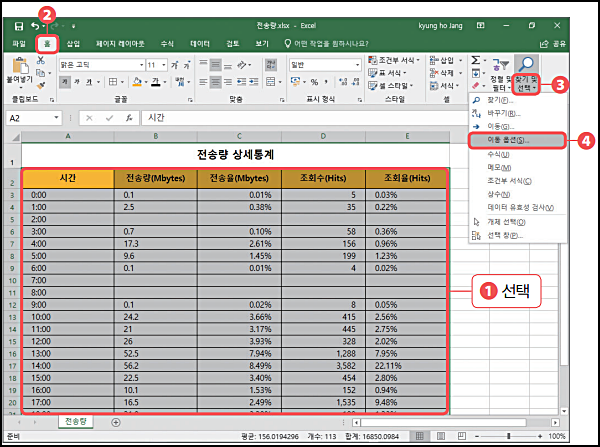Decrease indent of cell content

pyautogui.click(x=241, y=82)
